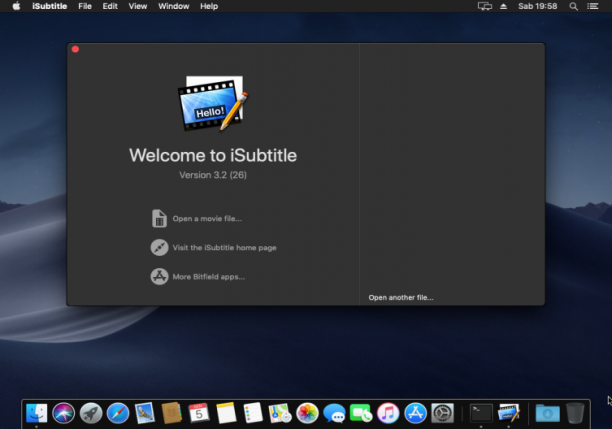Screen dimensions: 612x429
Task: Open Reminders from the Dock
Action: click(x=253, y=413)
